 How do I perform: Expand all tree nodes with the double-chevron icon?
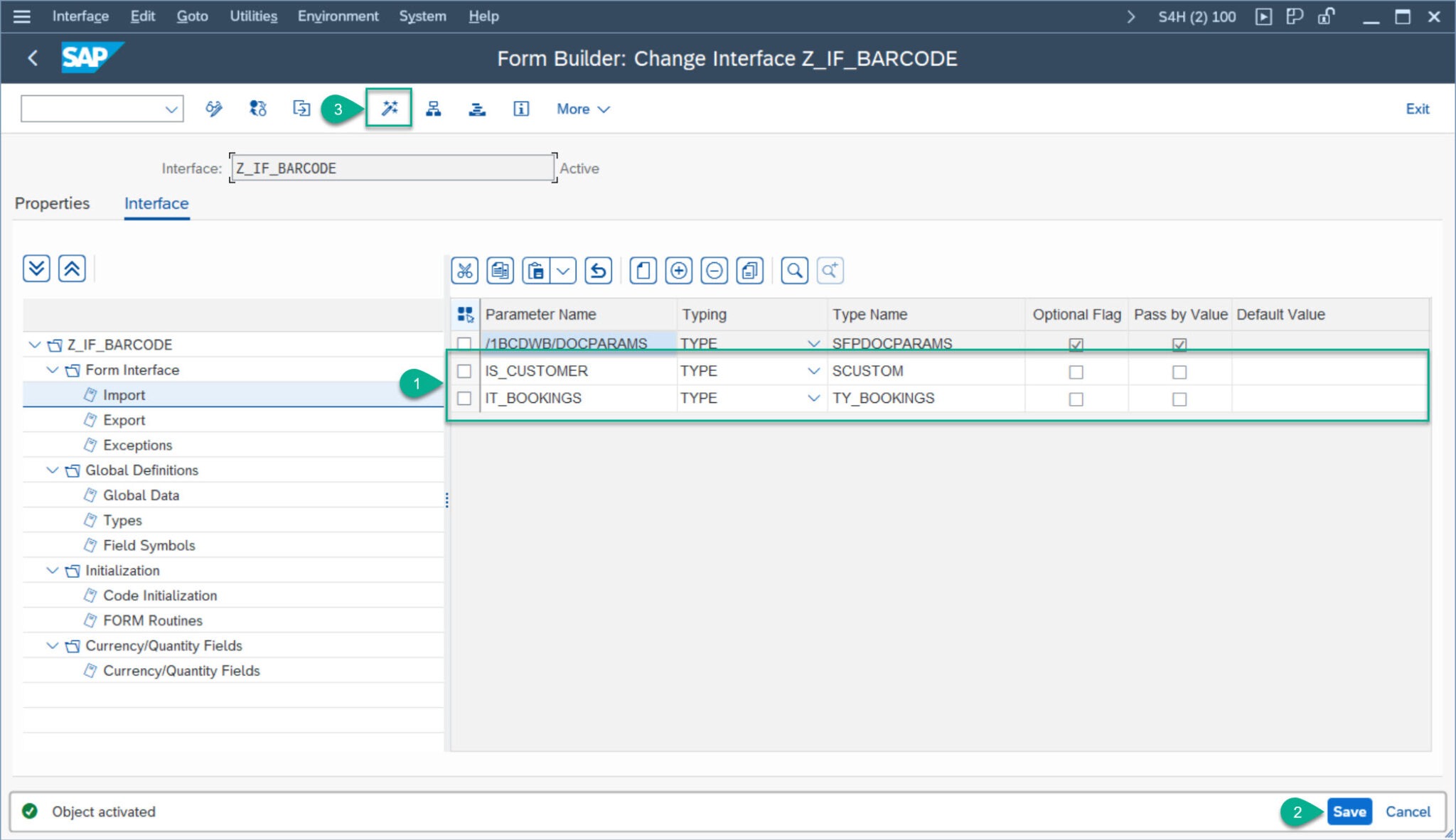(x=36, y=268)
